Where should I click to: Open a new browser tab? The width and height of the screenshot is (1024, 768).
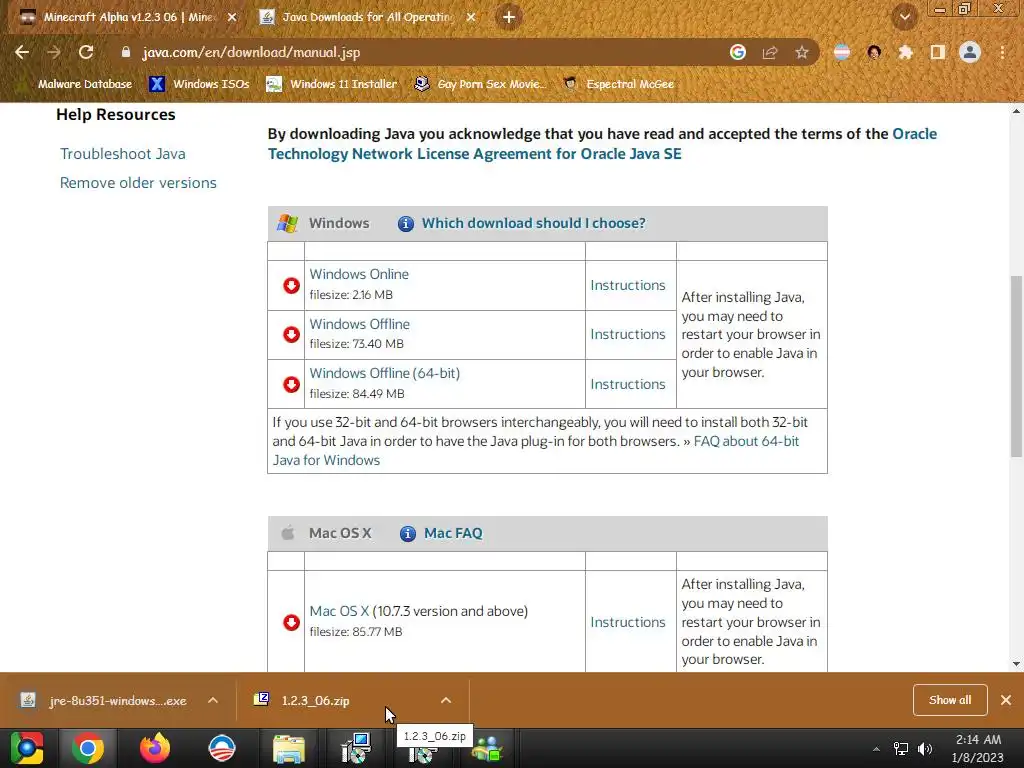point(509,18)
